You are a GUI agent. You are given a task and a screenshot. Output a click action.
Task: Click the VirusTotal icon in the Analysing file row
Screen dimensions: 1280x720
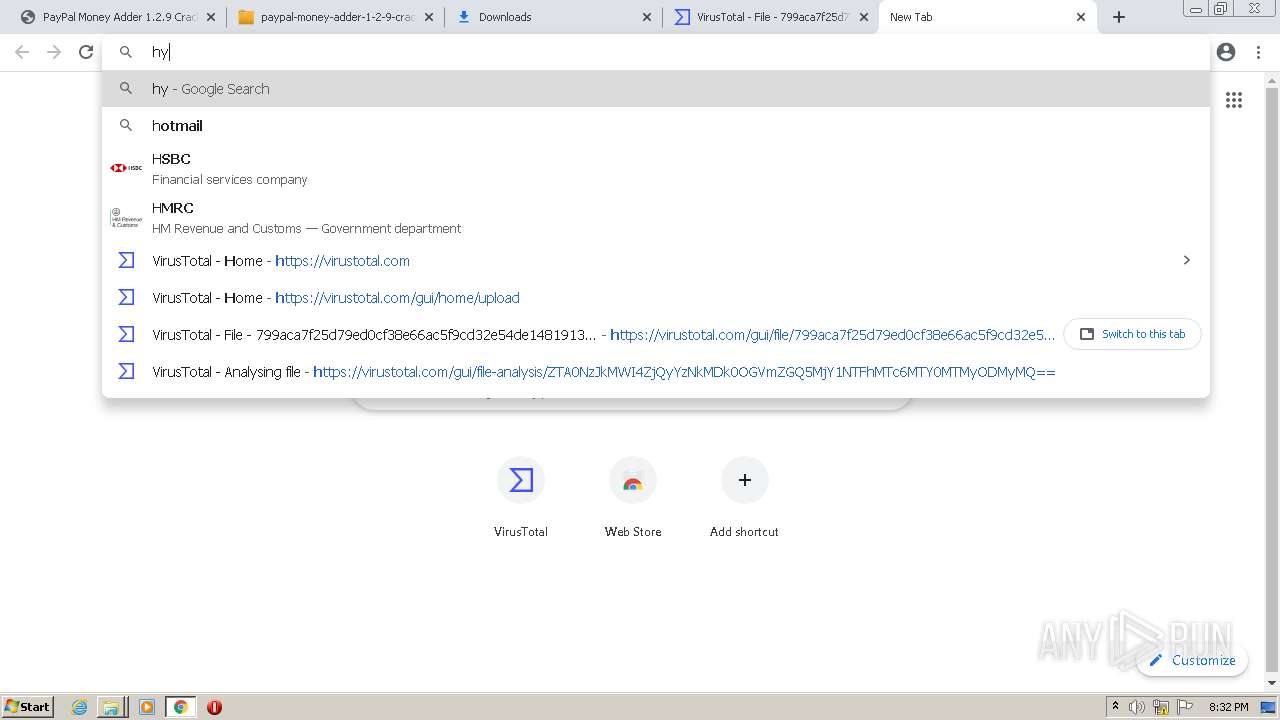[126, 372]
